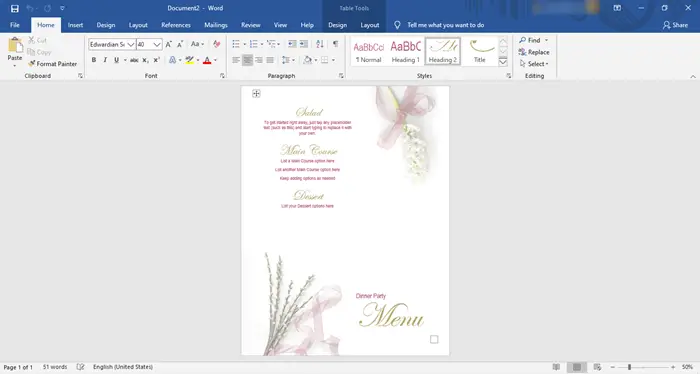Collapse the ribbon arrow
Viewport: 700px width, 374px height.
[693, 76]
